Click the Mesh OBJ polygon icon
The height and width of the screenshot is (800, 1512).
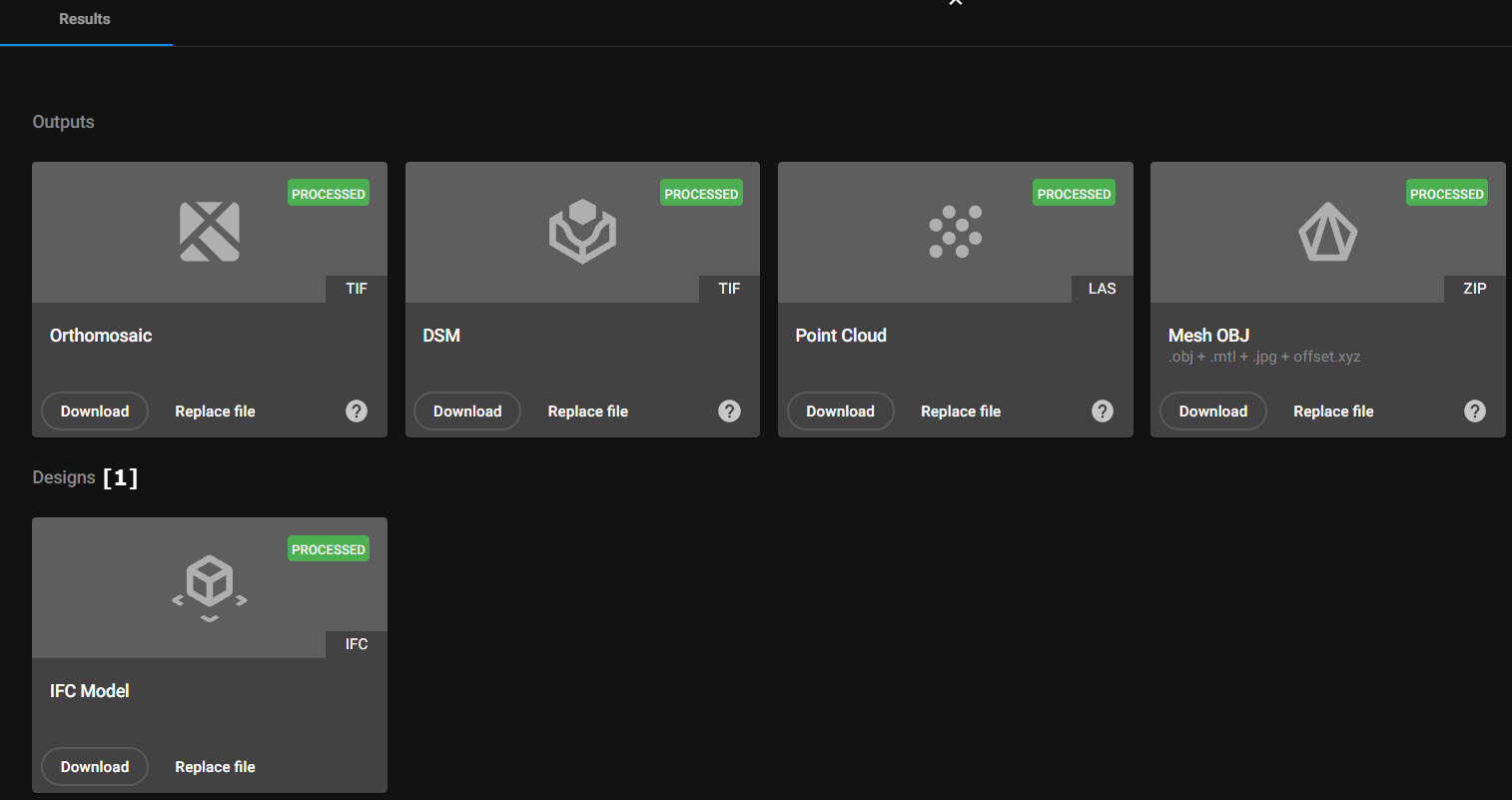[x=1327, y=232]
